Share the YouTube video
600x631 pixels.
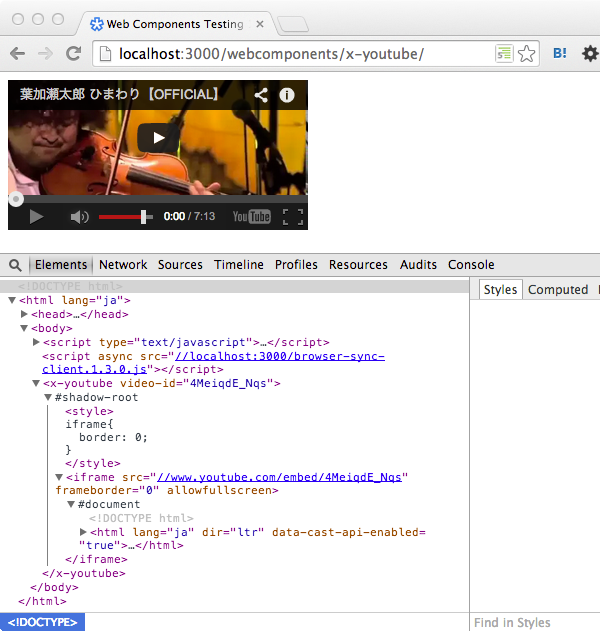pos(261,95)
